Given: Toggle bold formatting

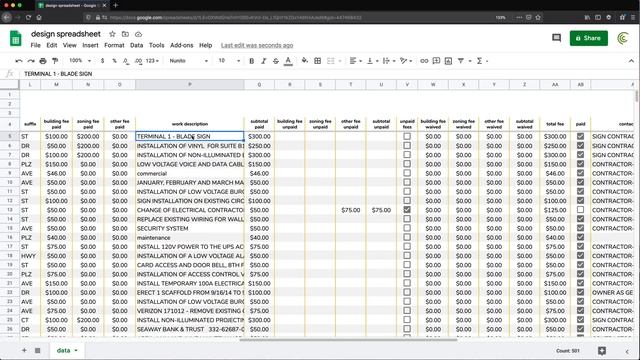Looking at the screenshot, I should pos(251,61).
